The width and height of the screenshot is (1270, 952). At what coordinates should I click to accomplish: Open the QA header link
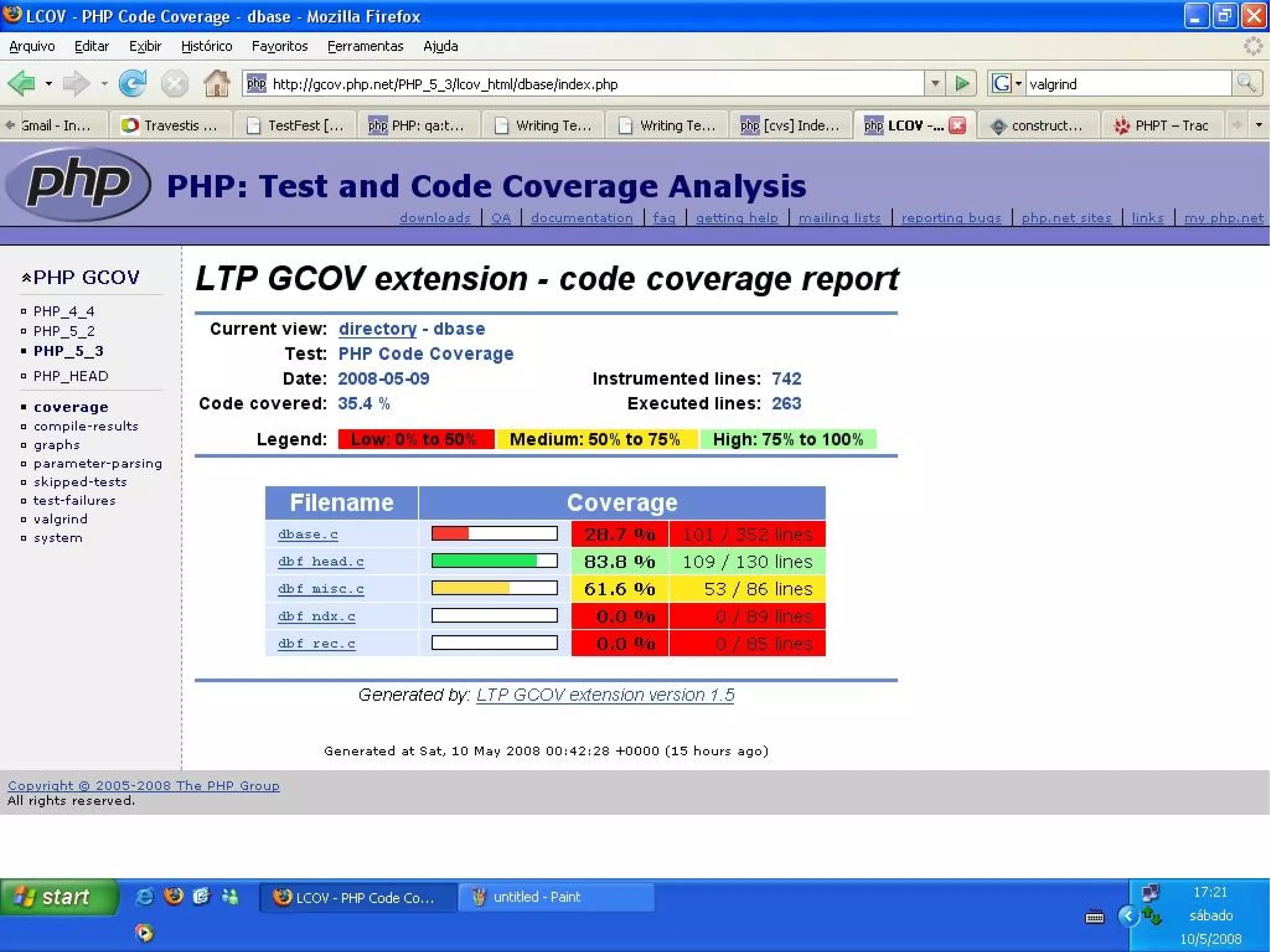click(x=501, y=218)
